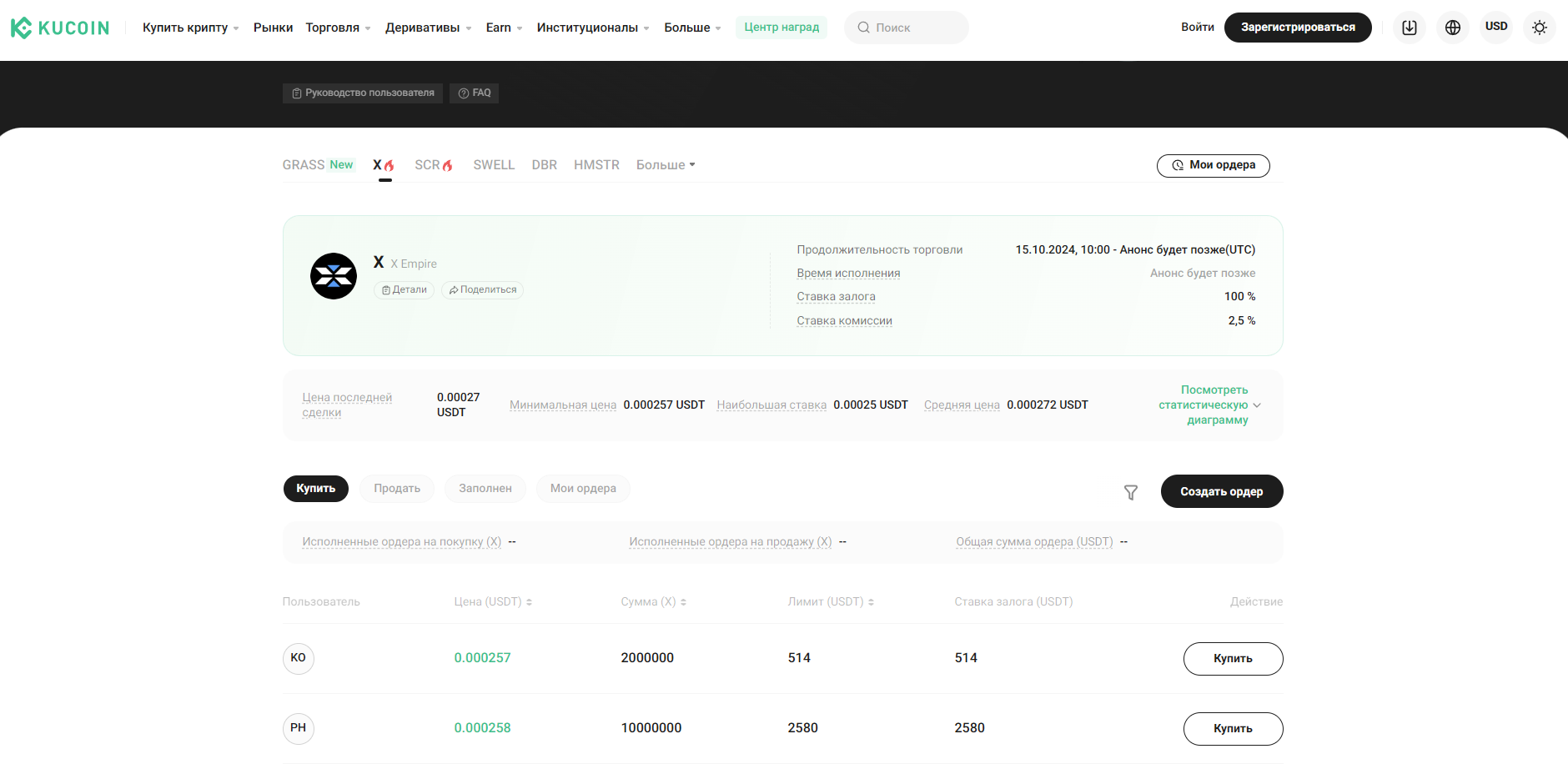Switch to the Продать orders tab

tap(397, 489)
